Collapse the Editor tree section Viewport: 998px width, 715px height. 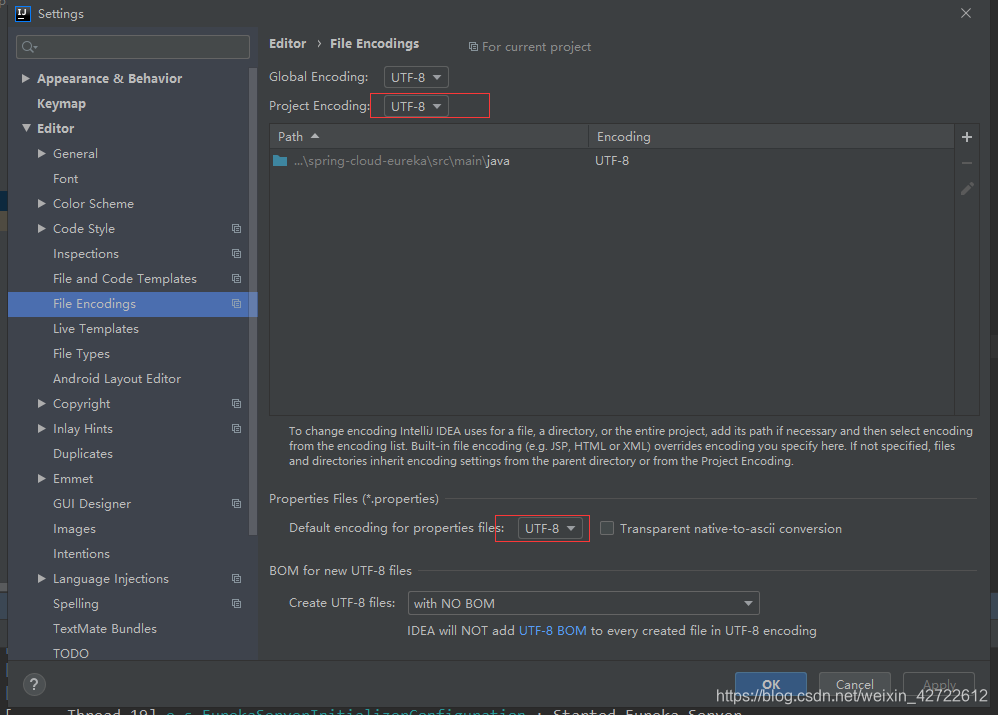pyautogui.click(x=26, y=128)
